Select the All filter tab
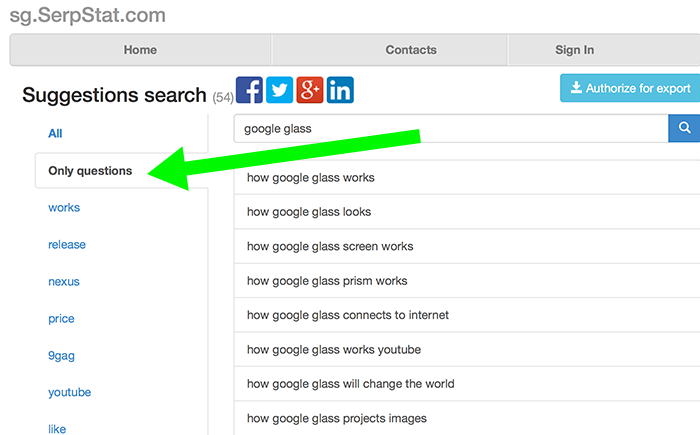This screenshot has height=435, width=700. coord(55,134)
